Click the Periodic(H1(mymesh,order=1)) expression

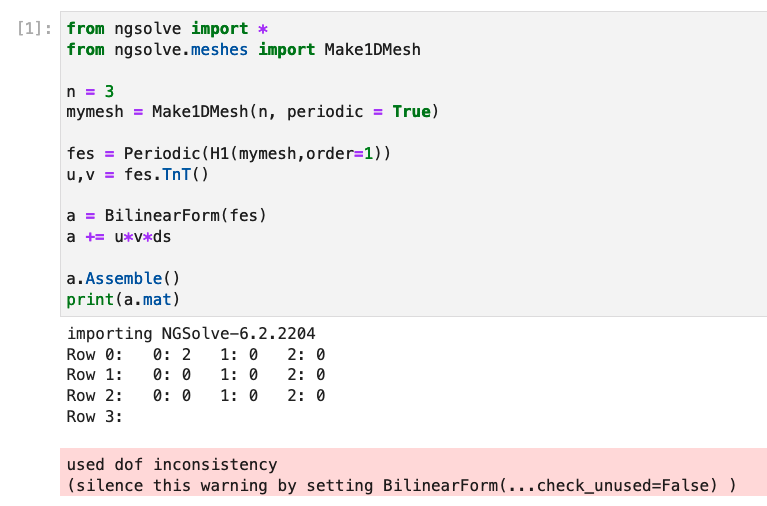tap(257, 154)
